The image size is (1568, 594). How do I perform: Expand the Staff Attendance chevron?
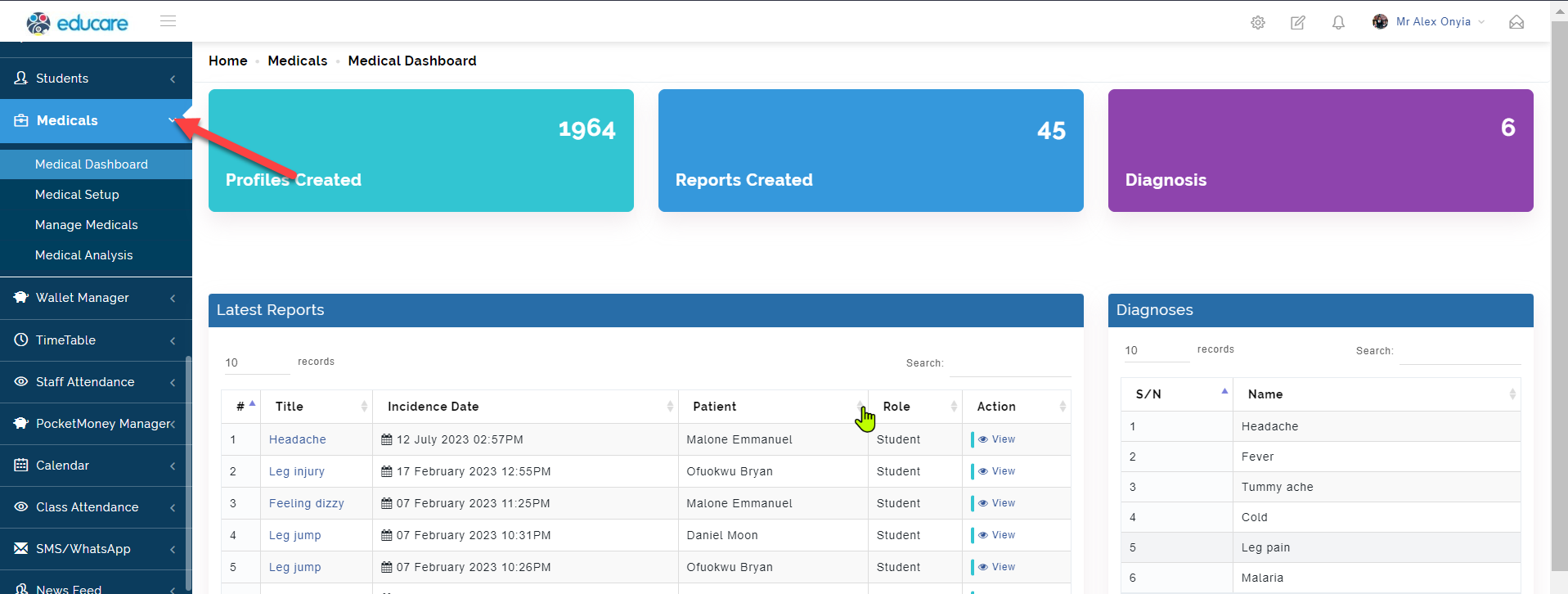click(173, 382)
